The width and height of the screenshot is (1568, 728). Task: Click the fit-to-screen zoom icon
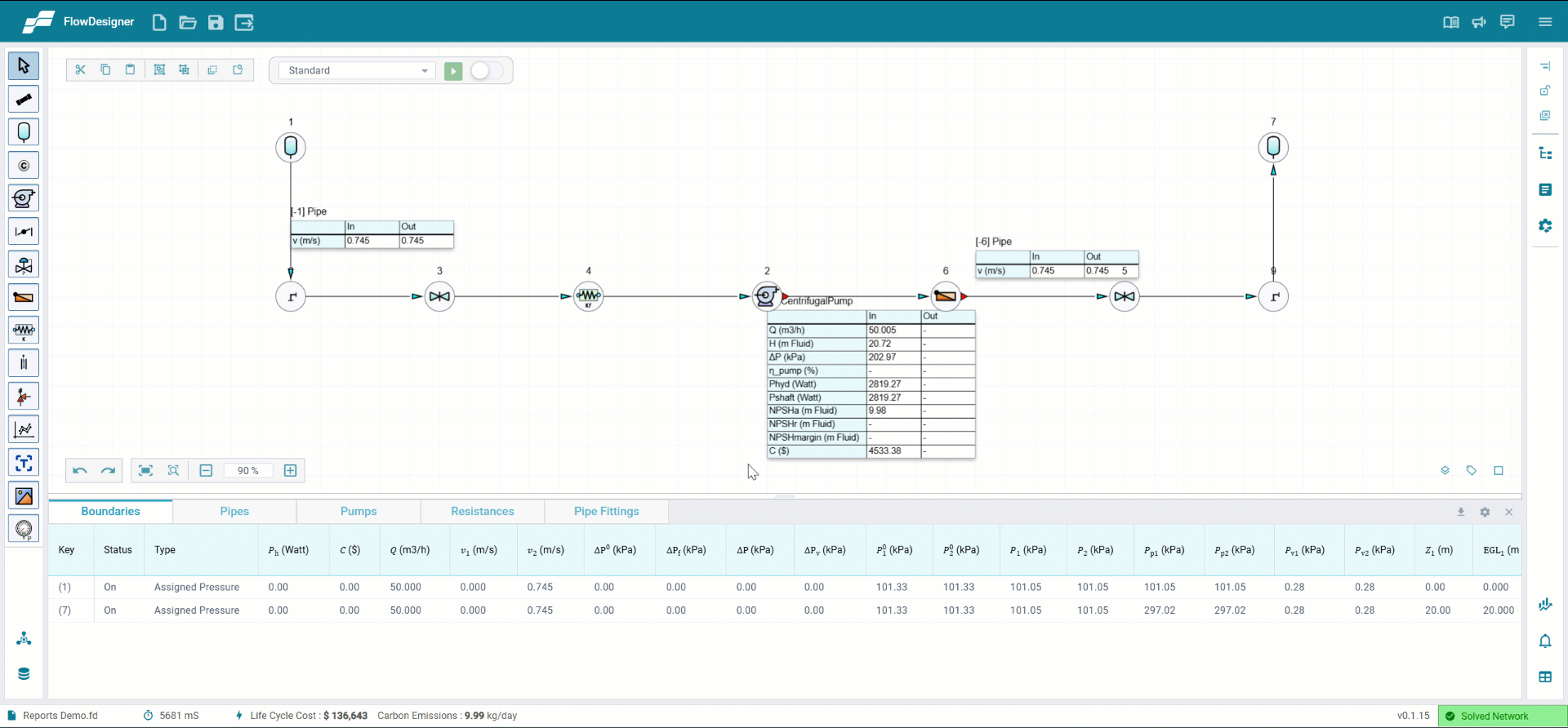(145, 471)
